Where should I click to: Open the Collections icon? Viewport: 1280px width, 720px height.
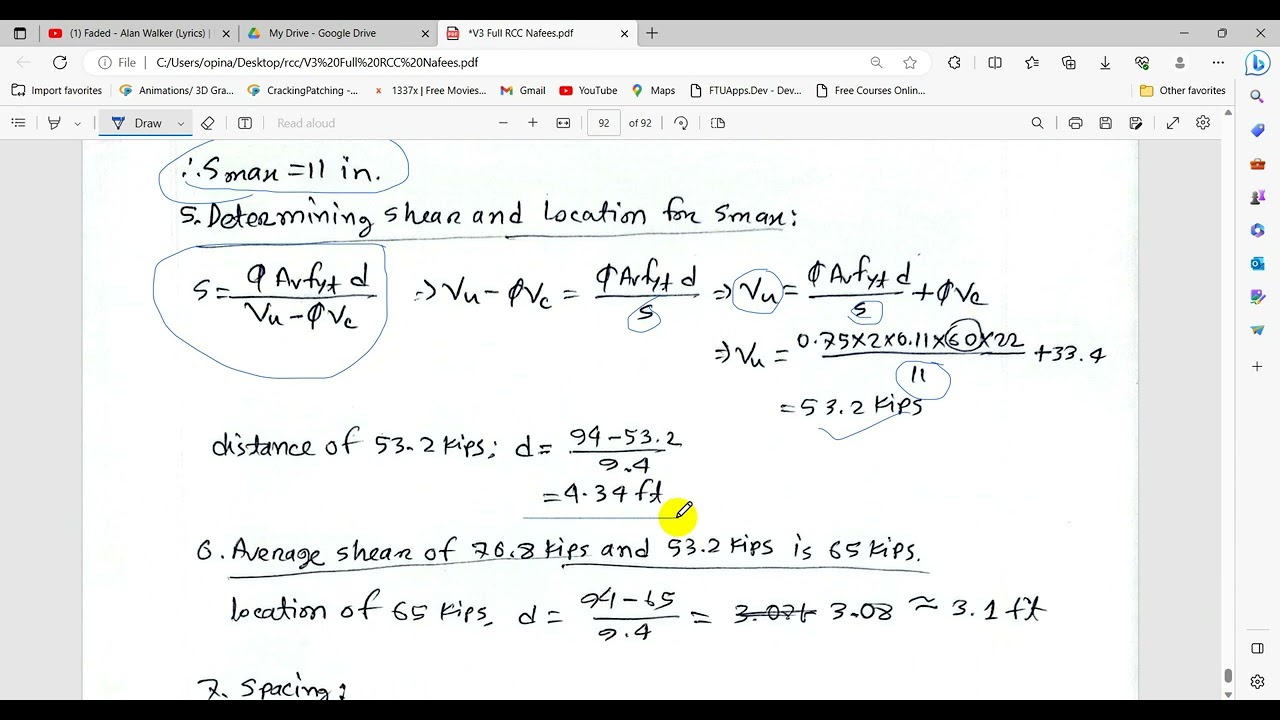(x=1069, y=62)
